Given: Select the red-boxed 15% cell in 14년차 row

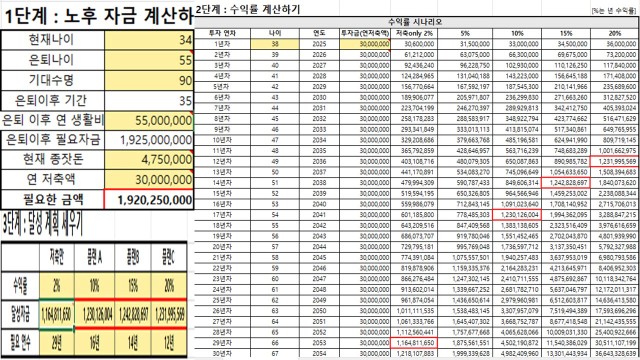Looking at the screenshot, I should pos(565,183).
